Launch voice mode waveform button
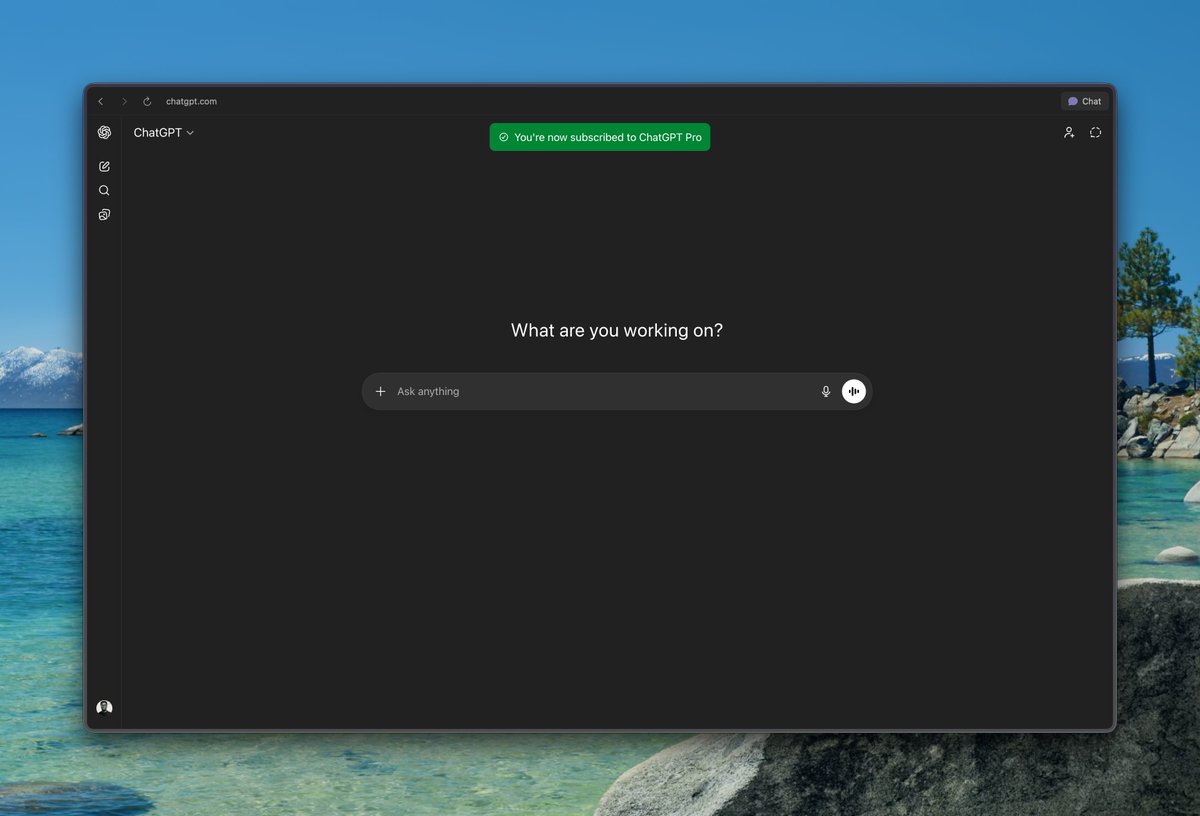The height and width of the screenshot is (816, 1200). tap(853, 391)
